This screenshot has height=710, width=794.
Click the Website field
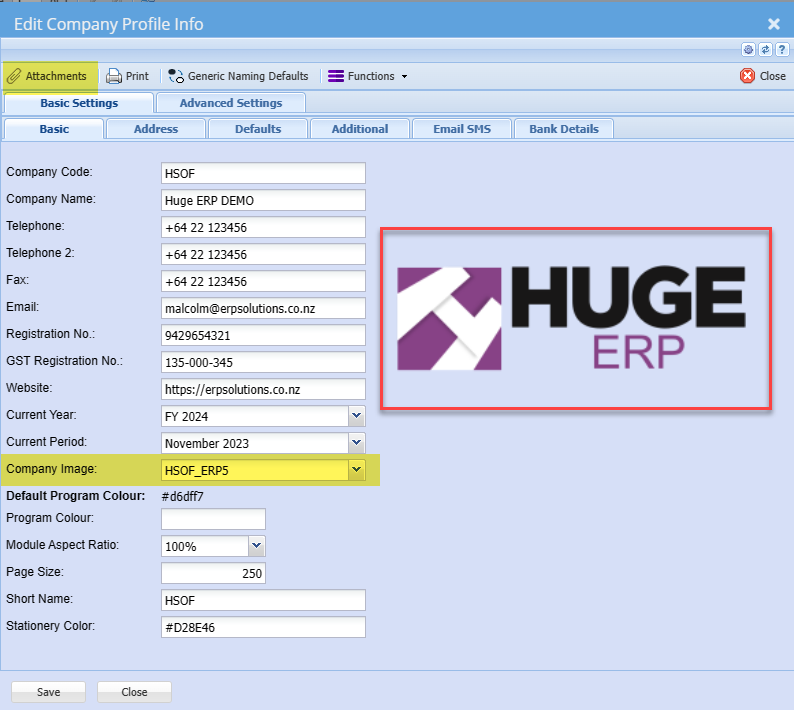point(263,389)
